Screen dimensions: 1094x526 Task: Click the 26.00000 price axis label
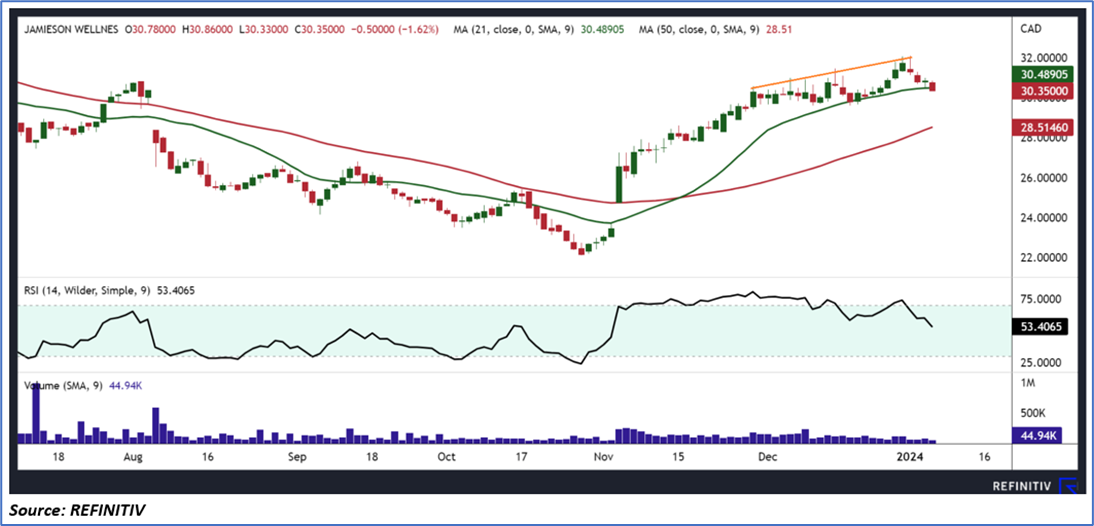(x=1042, y=178)
